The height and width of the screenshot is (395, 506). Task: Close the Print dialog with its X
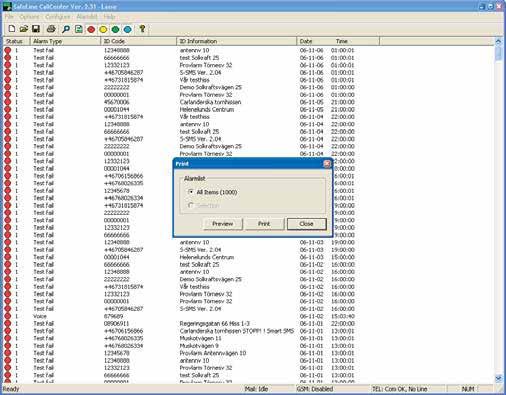[x=327, y=164]
